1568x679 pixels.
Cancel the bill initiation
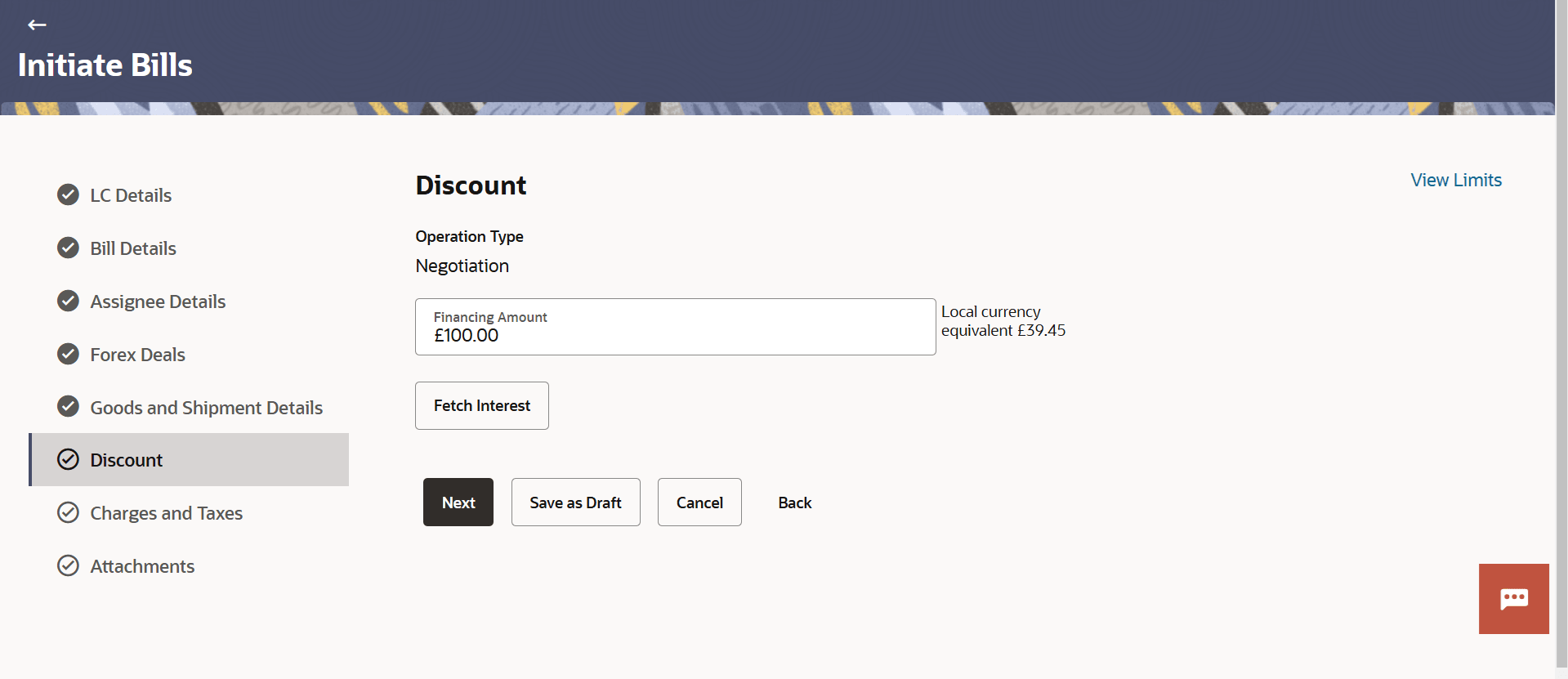point(699,503)
